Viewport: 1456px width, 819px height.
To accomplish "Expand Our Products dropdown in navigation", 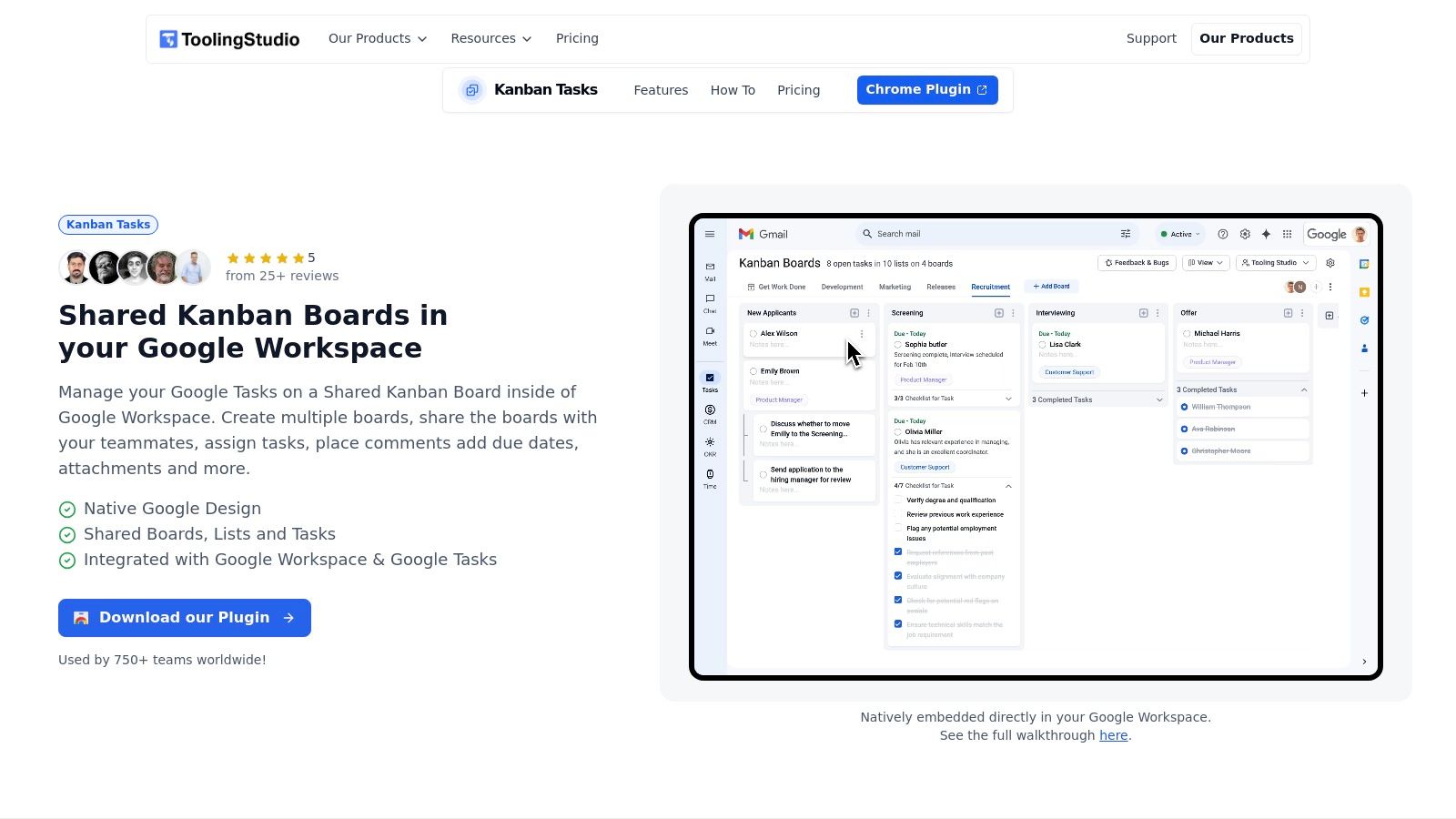I will (378, 38).
